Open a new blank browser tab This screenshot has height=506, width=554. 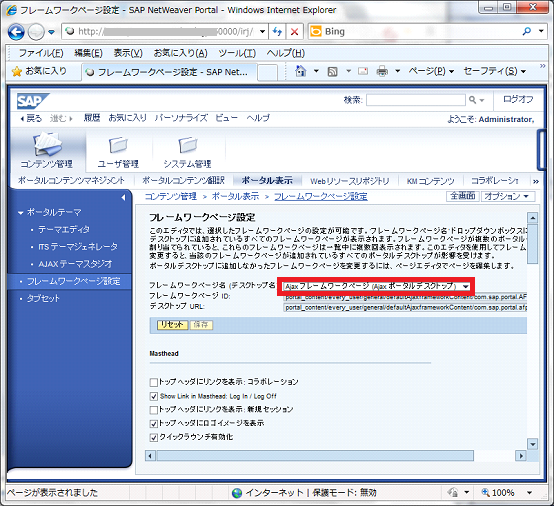[x=267, y=72]
